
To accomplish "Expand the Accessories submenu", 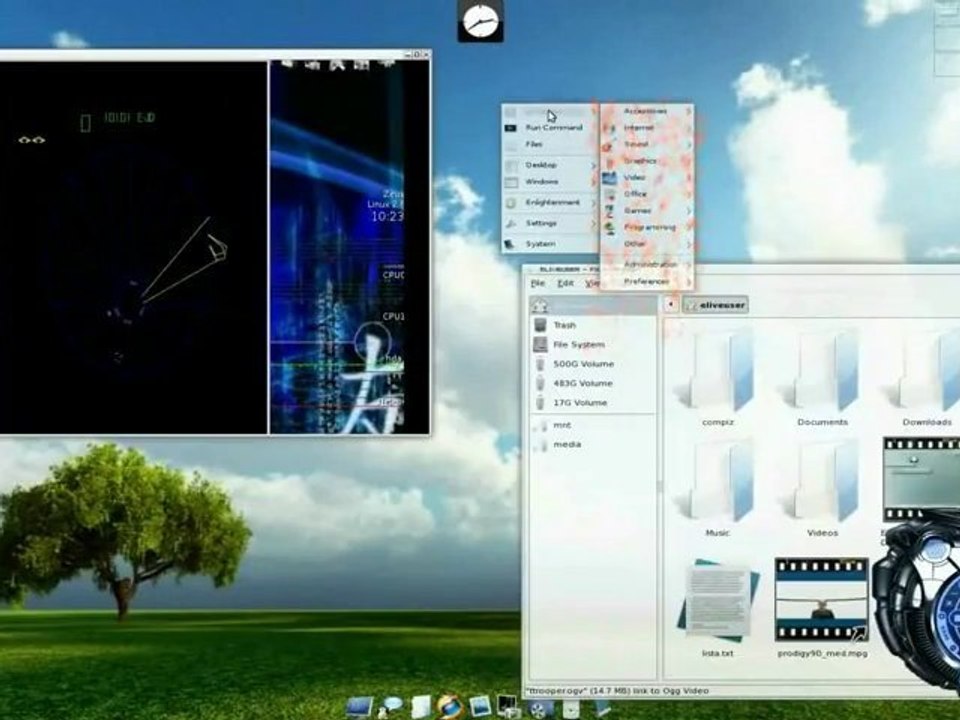I will (647, 111).
